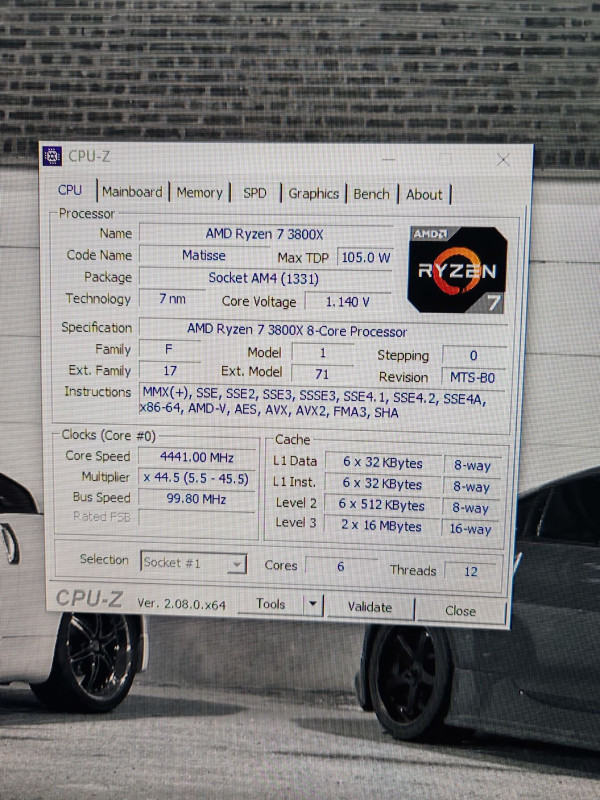Screen dimensions: 600x800
Task: Show the Graphics tab
Action: pyautogui.click(x=313, y=194)
